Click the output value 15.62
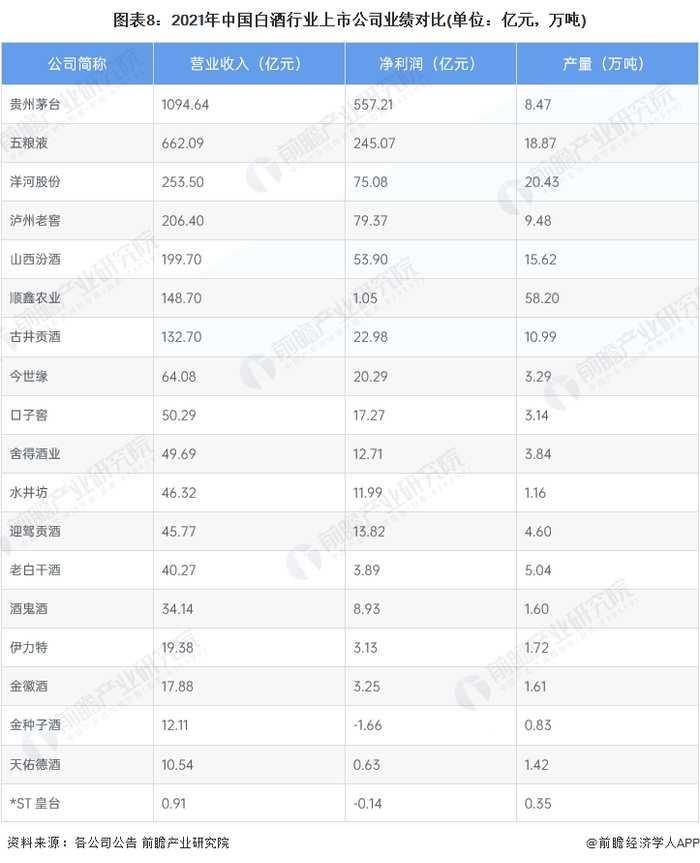This screenshot has height=863, width=700. [x=540, y=259]
